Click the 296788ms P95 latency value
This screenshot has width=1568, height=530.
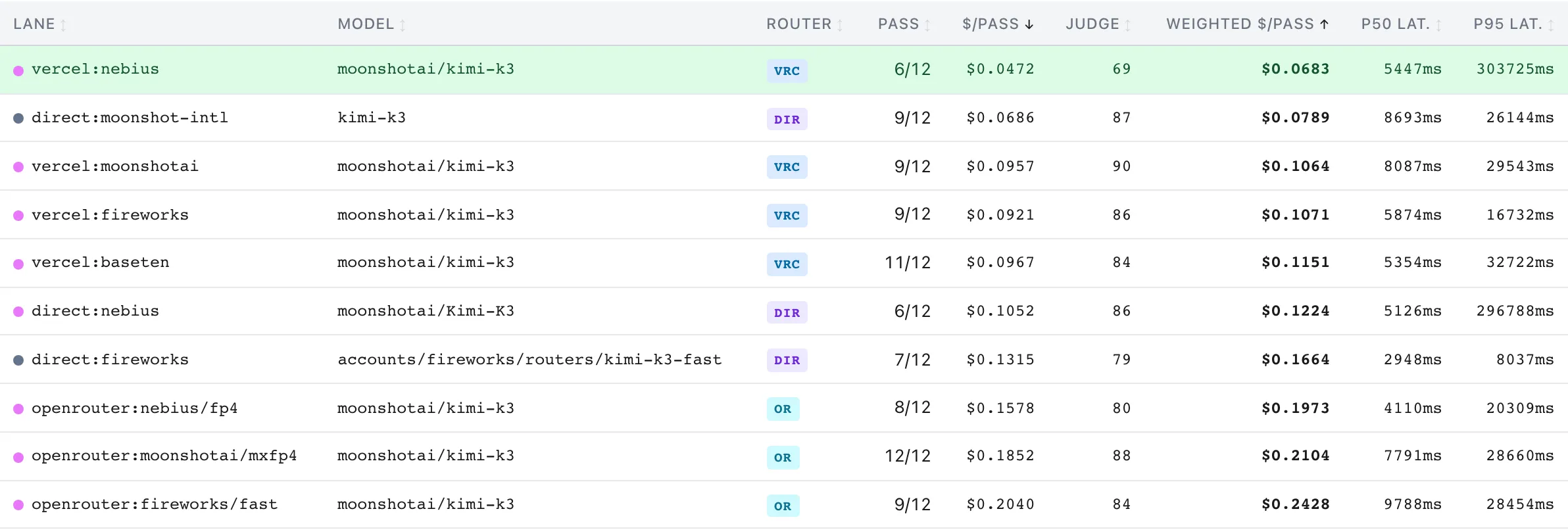click(1515, 311)
